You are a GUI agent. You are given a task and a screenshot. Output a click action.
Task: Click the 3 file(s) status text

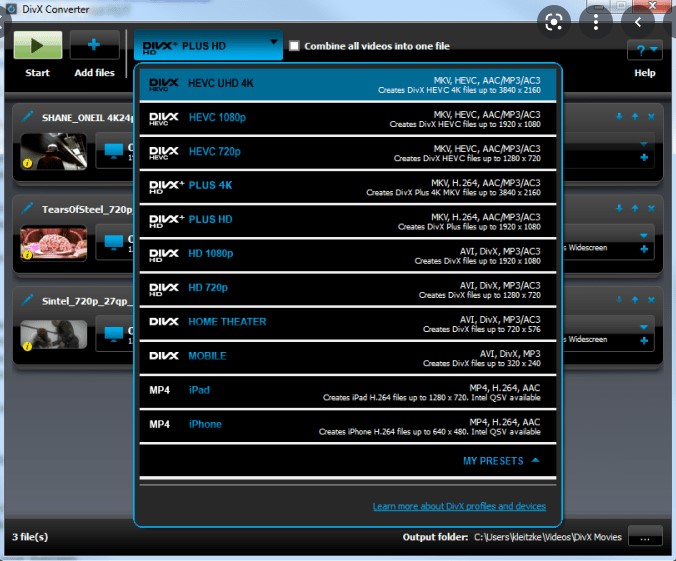pos(30,537)
